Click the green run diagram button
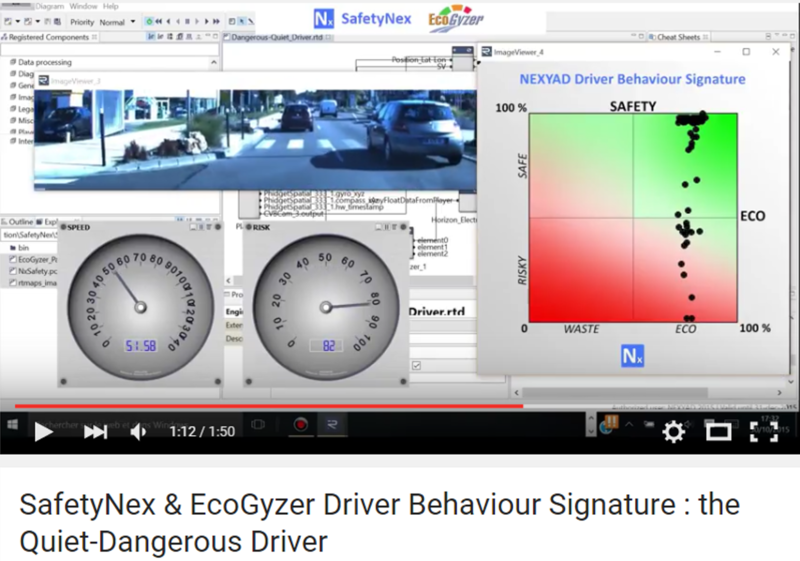Screen dimensions: 800x561 149,21
